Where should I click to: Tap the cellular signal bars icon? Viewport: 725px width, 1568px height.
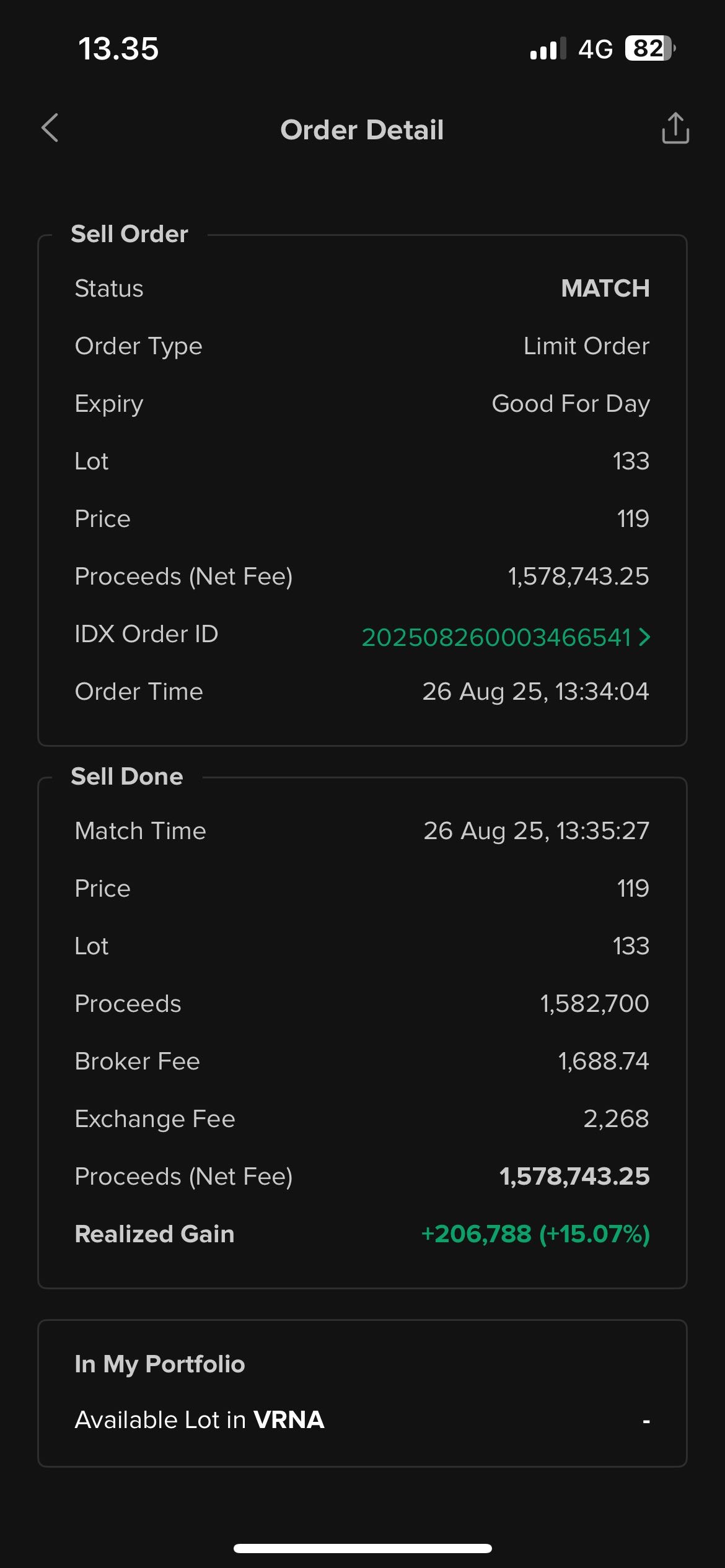(548, 48)
